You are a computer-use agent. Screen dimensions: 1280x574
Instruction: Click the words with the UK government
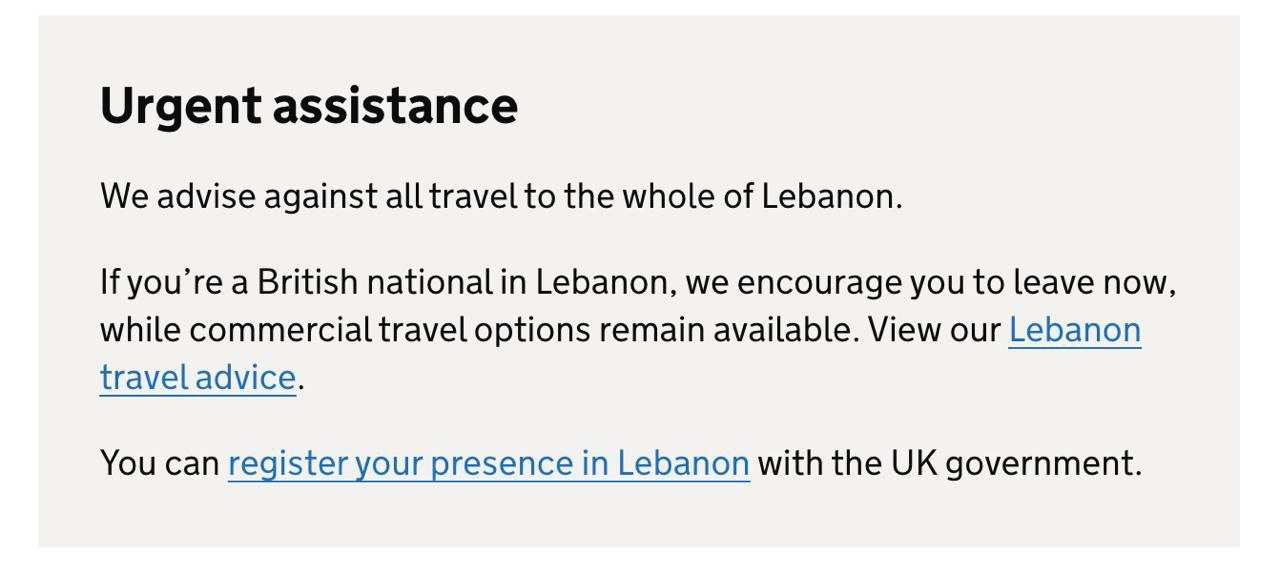point(948,463)
